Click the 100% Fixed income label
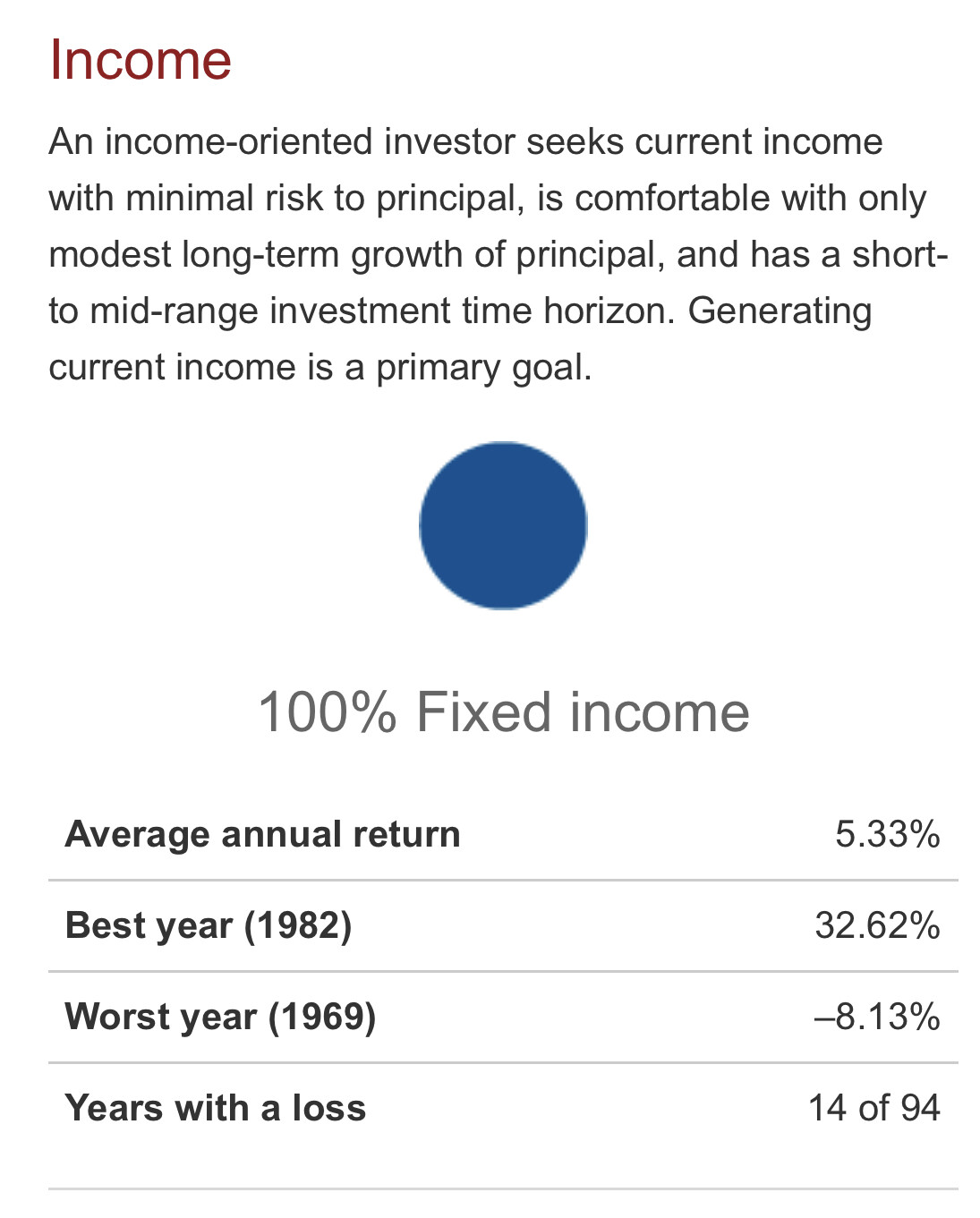This screenshot has width=980, height=1218. point(504,712)
